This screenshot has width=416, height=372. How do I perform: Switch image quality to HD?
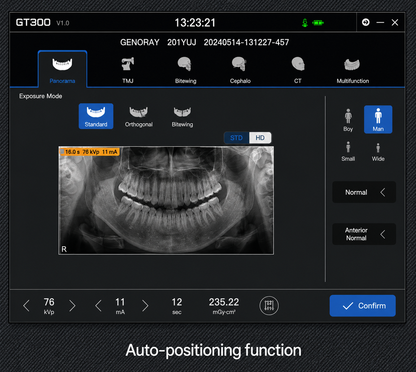click(260, 138)
